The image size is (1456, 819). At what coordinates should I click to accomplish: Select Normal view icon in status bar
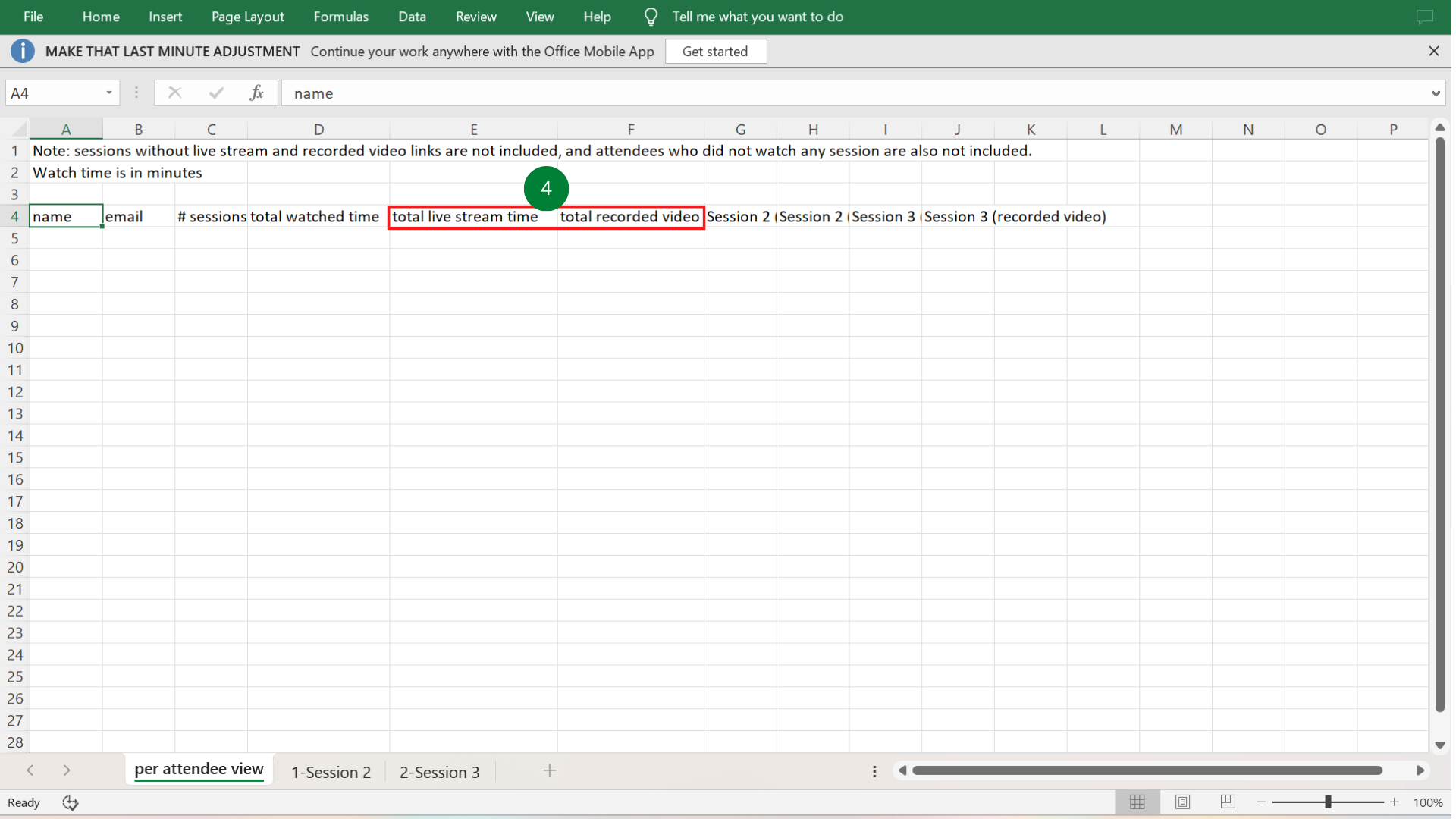[x=1137, y=802]
